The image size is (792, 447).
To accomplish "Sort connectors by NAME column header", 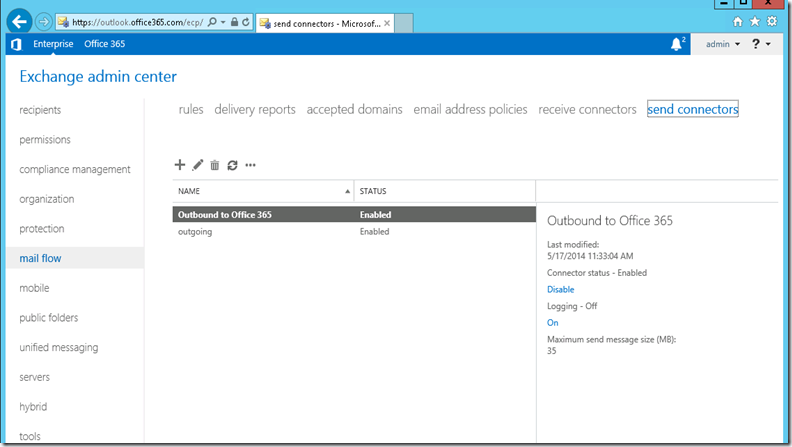I will click(263, 191).
